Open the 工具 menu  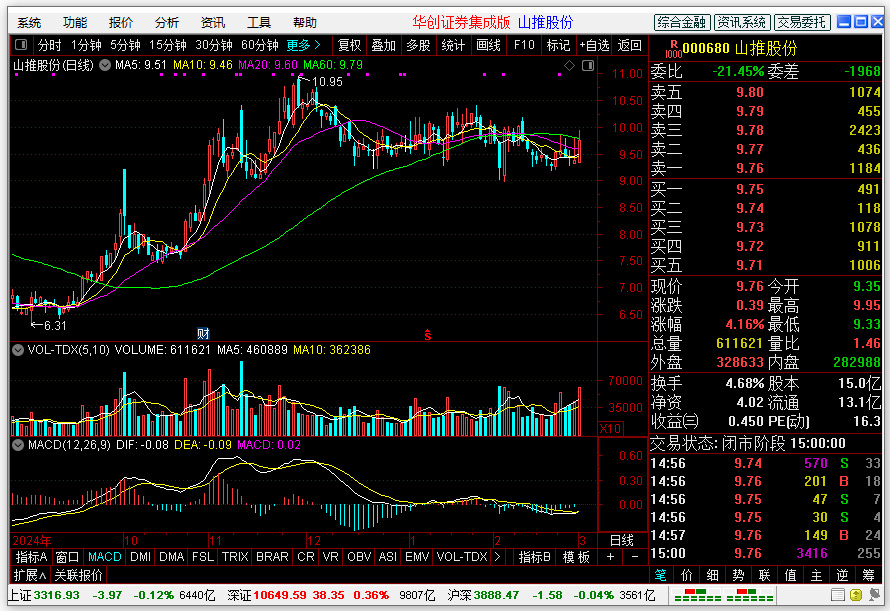(259, 23)
